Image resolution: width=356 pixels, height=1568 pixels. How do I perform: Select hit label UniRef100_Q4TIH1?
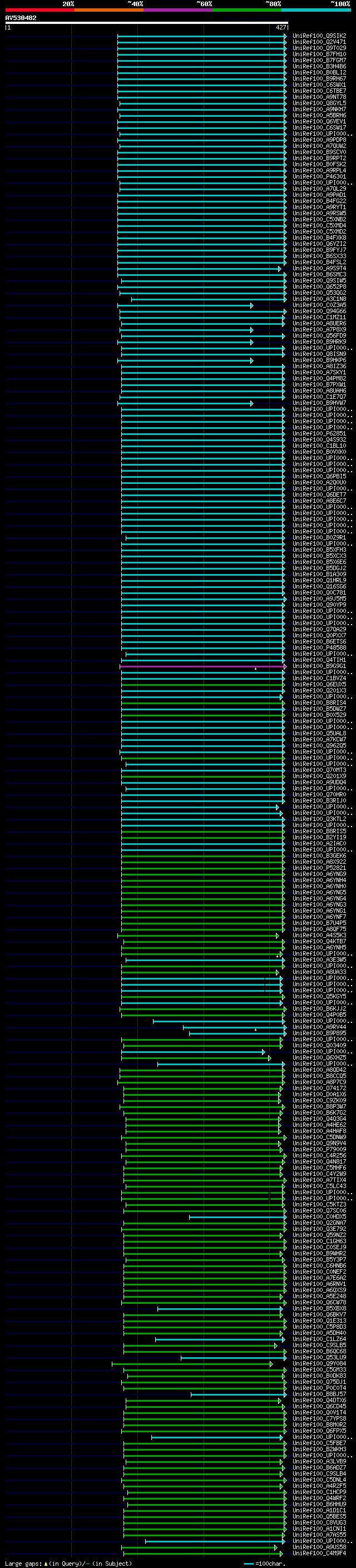coord(319,660)
